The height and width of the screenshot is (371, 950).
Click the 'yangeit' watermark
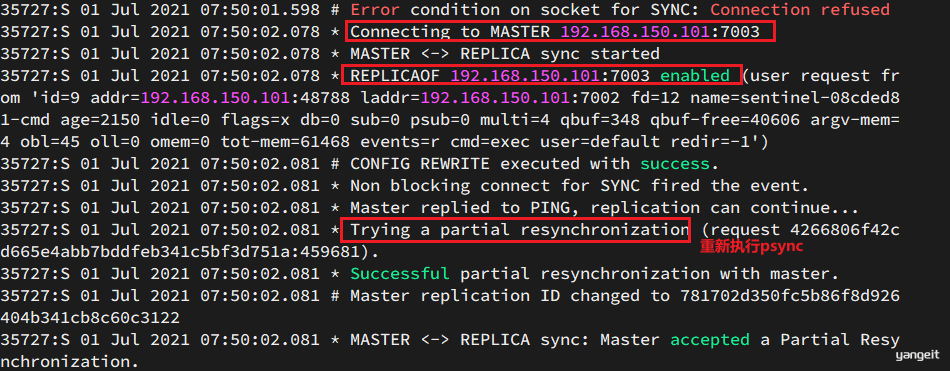click(916, 356)
